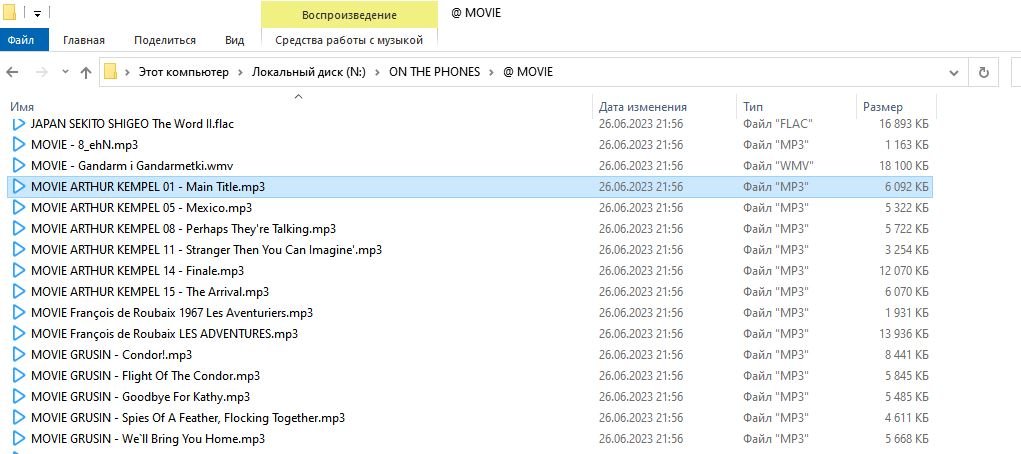The image size is (1021, 454).
Task: Click play icon of JAPAN SEKITO SHIGEO file
Action: tap(19, 124)
